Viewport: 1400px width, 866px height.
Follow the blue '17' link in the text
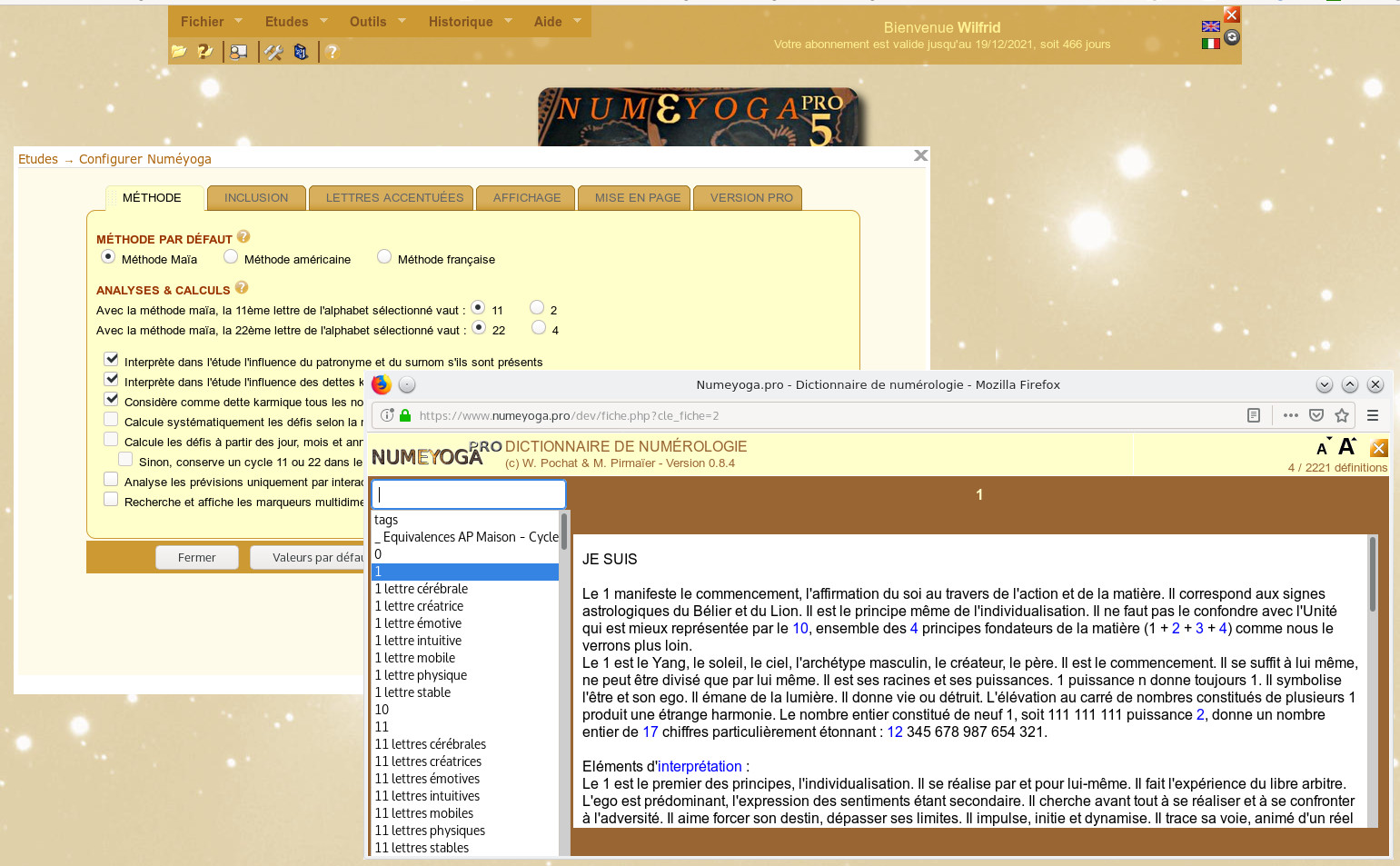650,732
